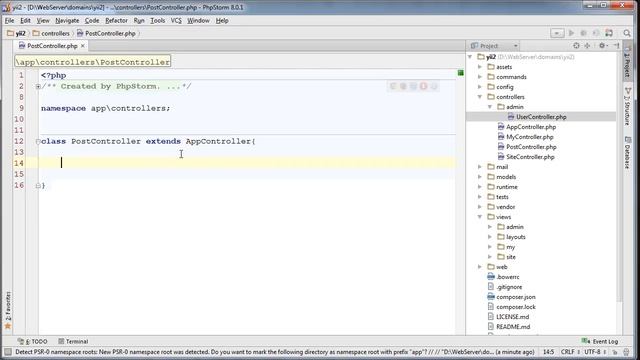Open the Window menu

coord(198,20)
